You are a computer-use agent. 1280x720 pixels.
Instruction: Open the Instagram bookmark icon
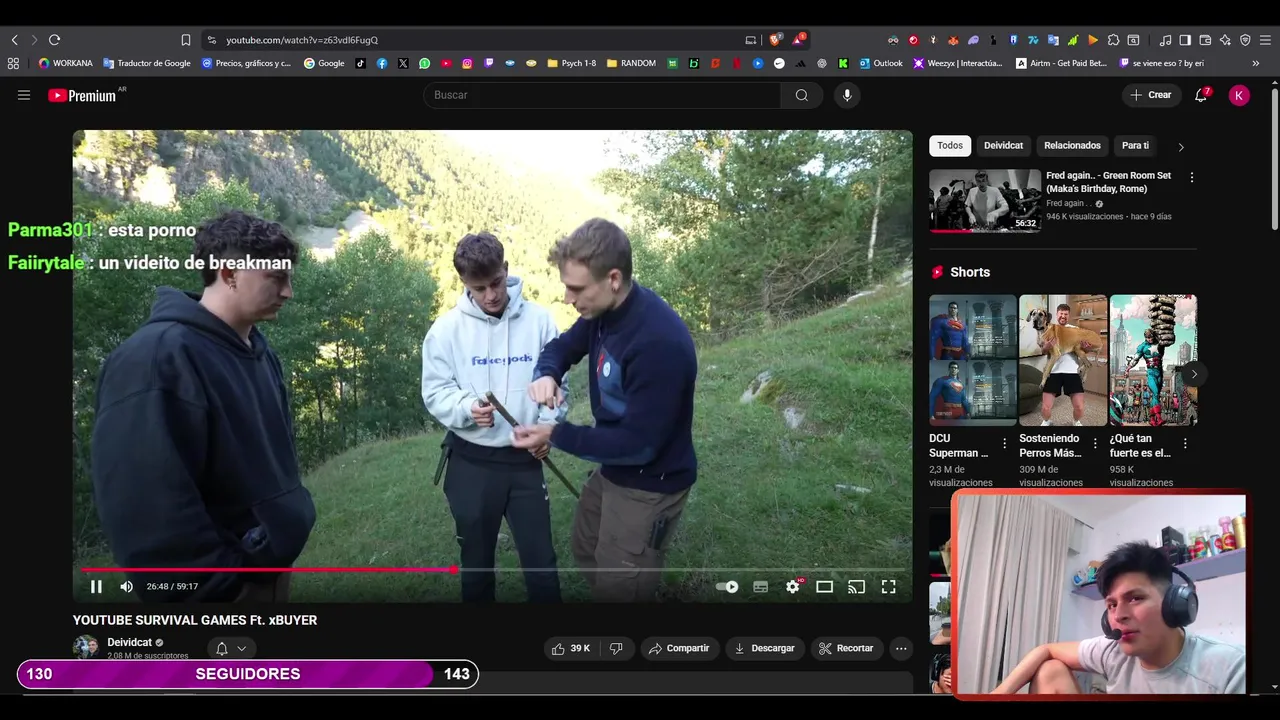click(467, 63)
